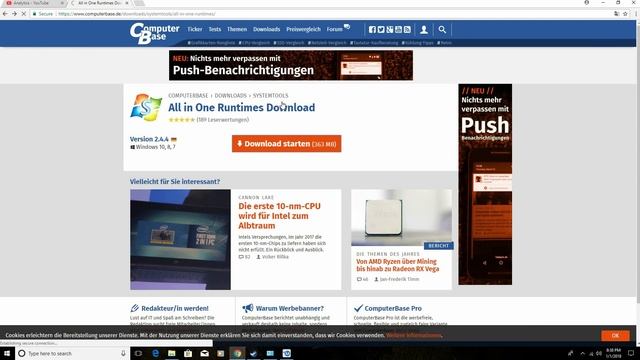
Task: Switch to the Analytics - YouTube tab
Action: (x=33, y=3)
